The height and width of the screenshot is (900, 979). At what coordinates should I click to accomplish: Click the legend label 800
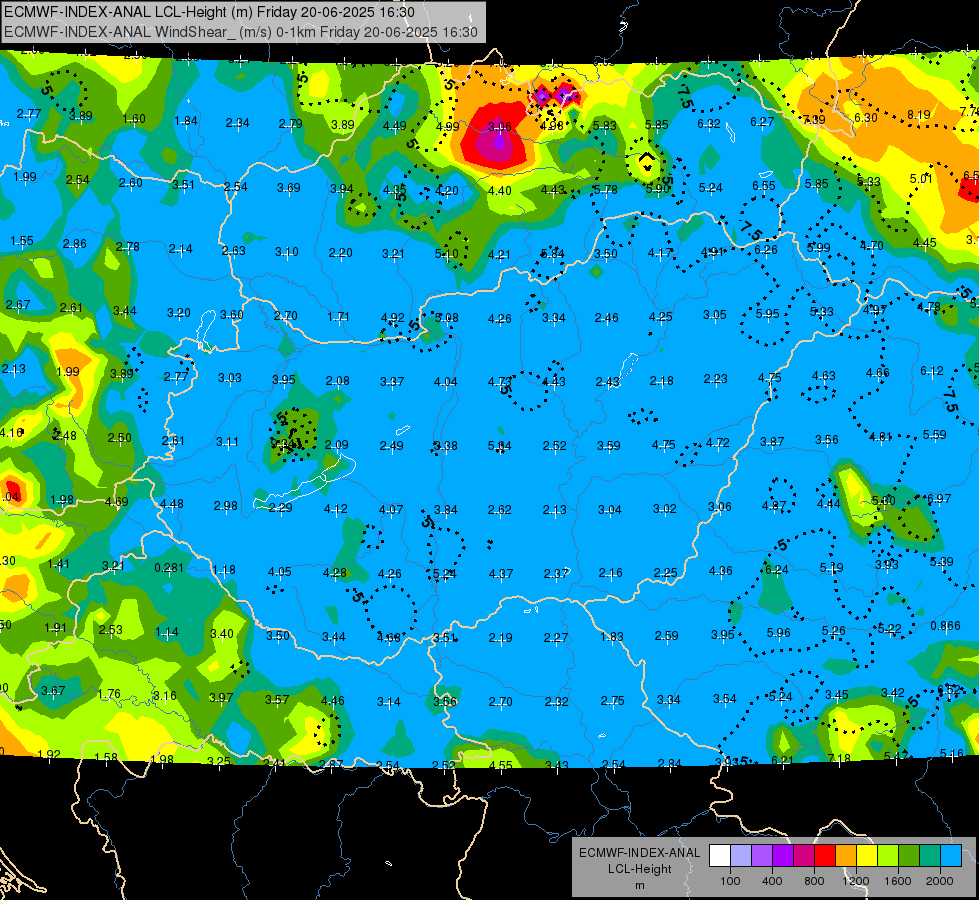click(x=814, y=881)
